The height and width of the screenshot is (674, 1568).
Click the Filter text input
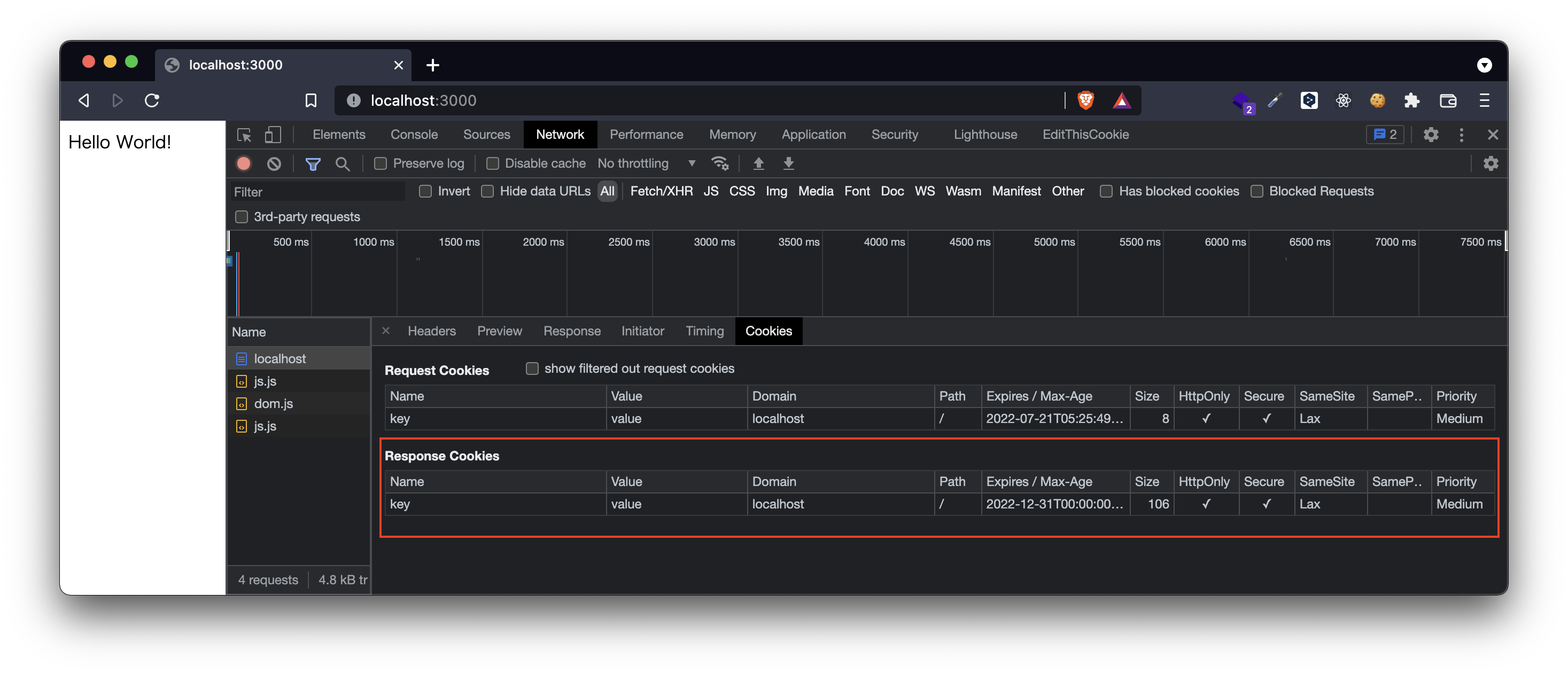pyautogui.click(x=316, y=192)
